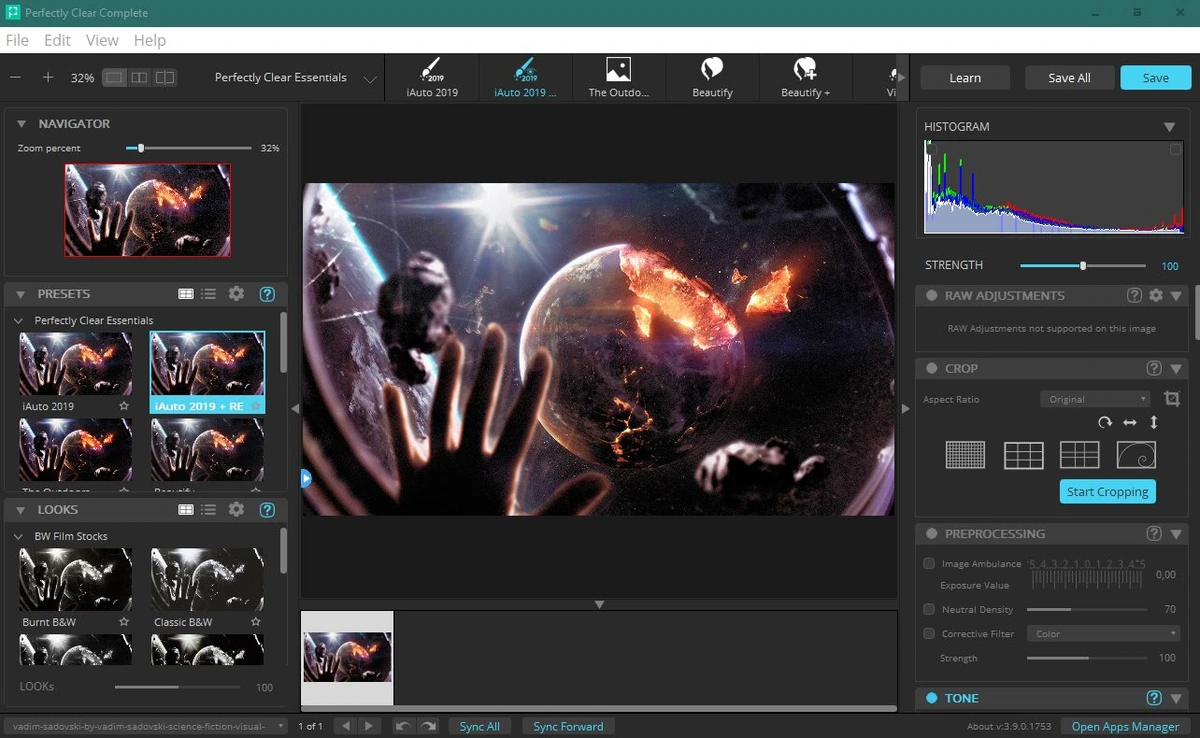The width and height of the screenshot is (1200, 738).
Task: Favorite the Classic B&W look star
Action: [255, 622]
